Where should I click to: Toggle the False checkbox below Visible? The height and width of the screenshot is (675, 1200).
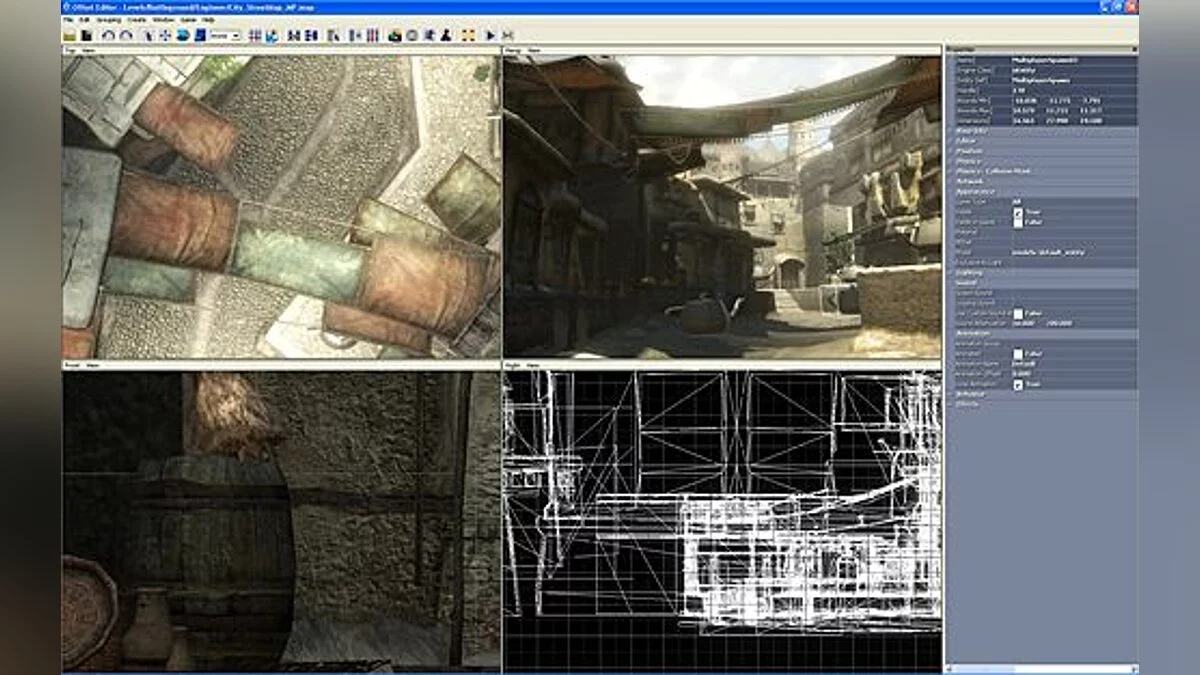1018,221
